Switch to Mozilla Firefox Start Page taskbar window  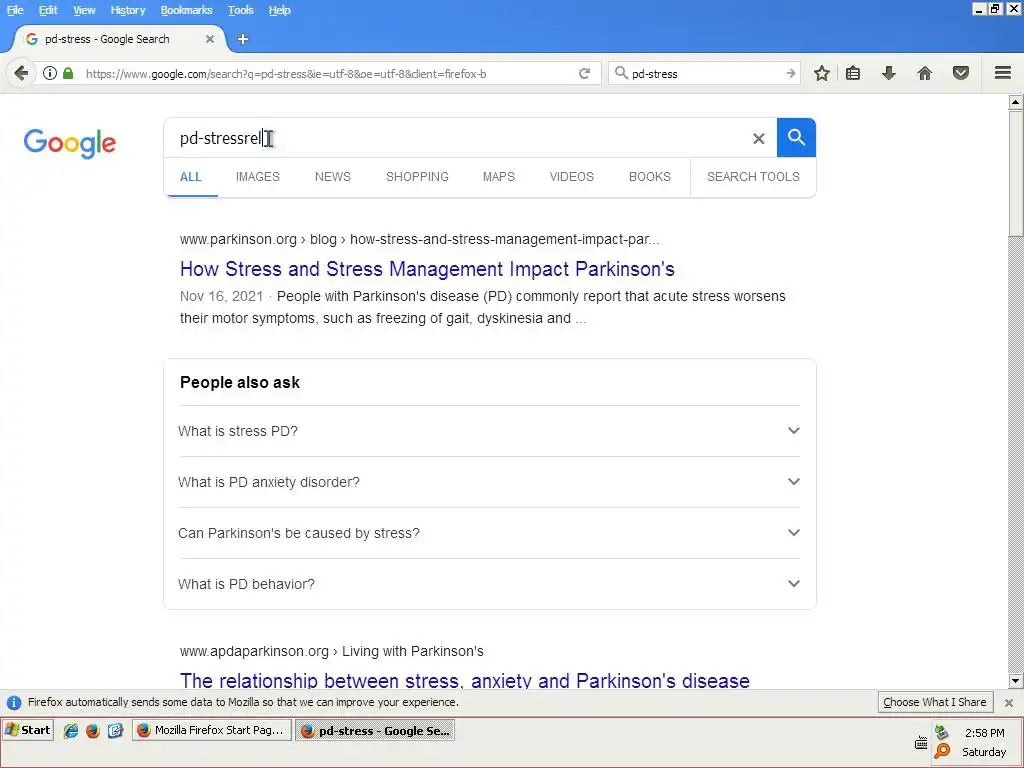[x=211, y=730]
